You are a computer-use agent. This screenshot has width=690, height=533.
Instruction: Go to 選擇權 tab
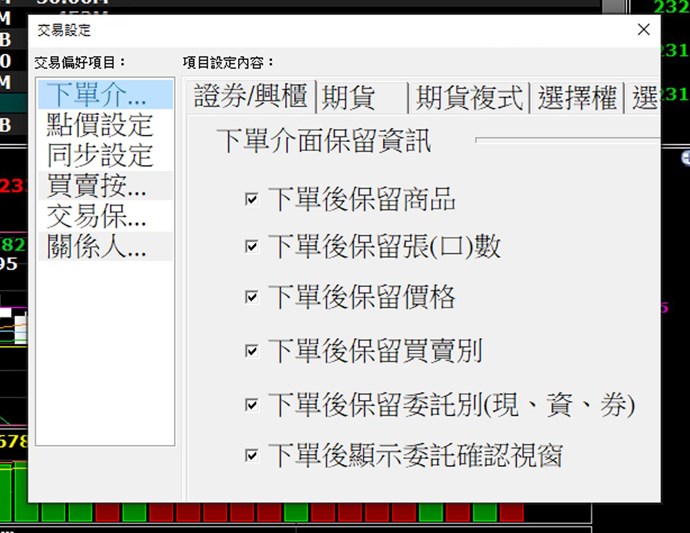click(577, 97)
